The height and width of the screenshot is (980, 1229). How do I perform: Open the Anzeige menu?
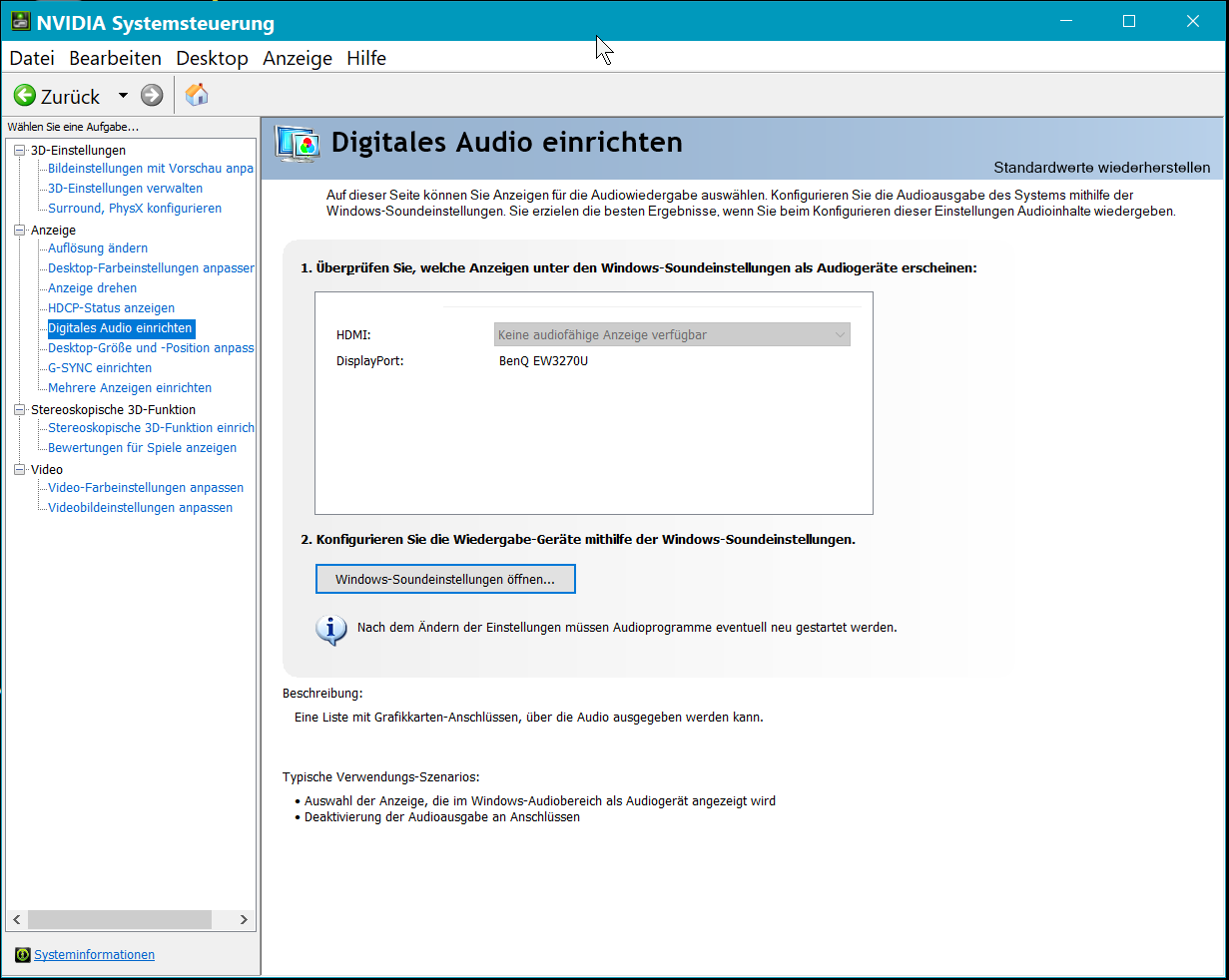298,58
